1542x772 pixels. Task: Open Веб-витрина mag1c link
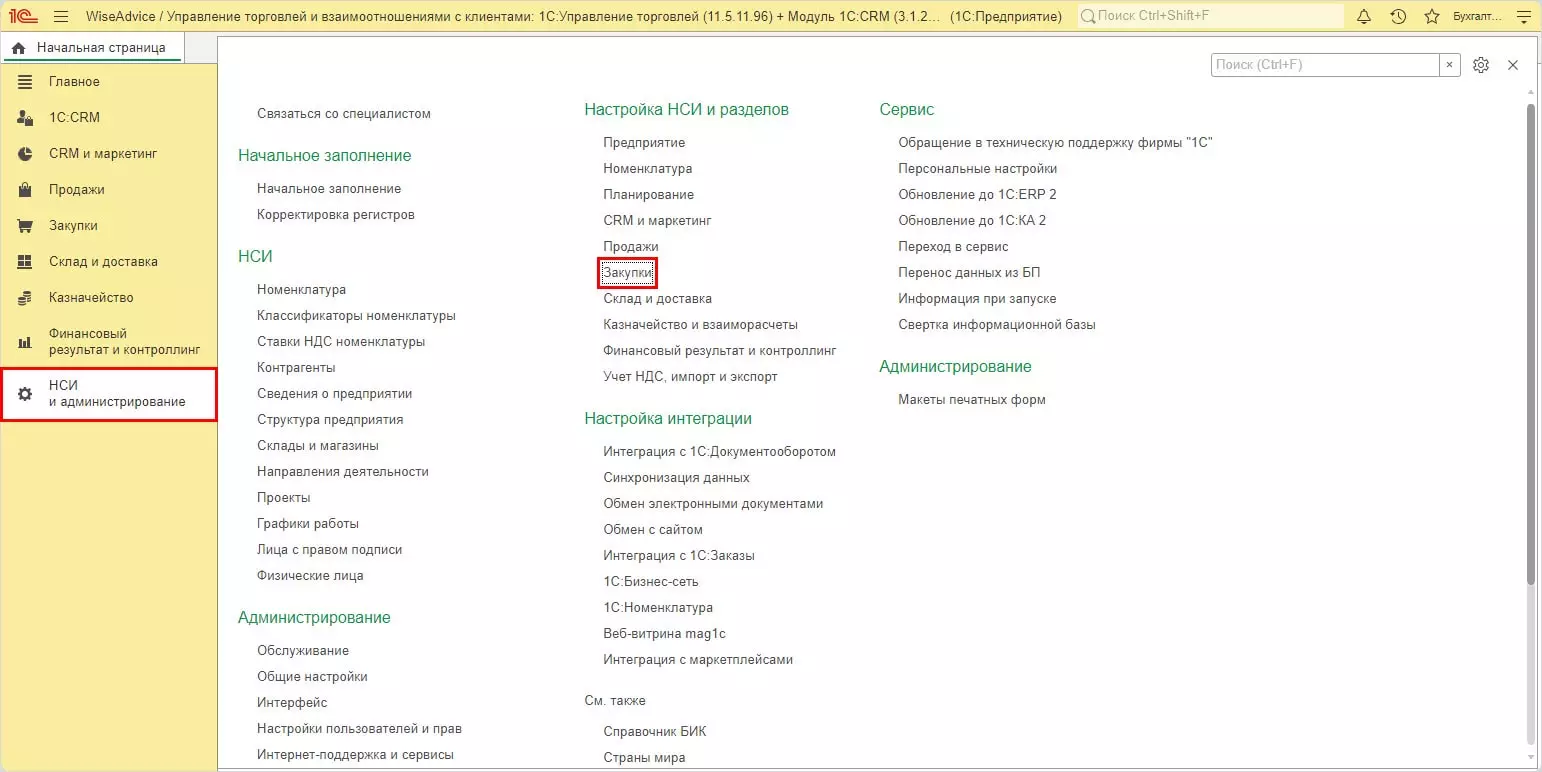pyautogui.click(x=665, y=634)
